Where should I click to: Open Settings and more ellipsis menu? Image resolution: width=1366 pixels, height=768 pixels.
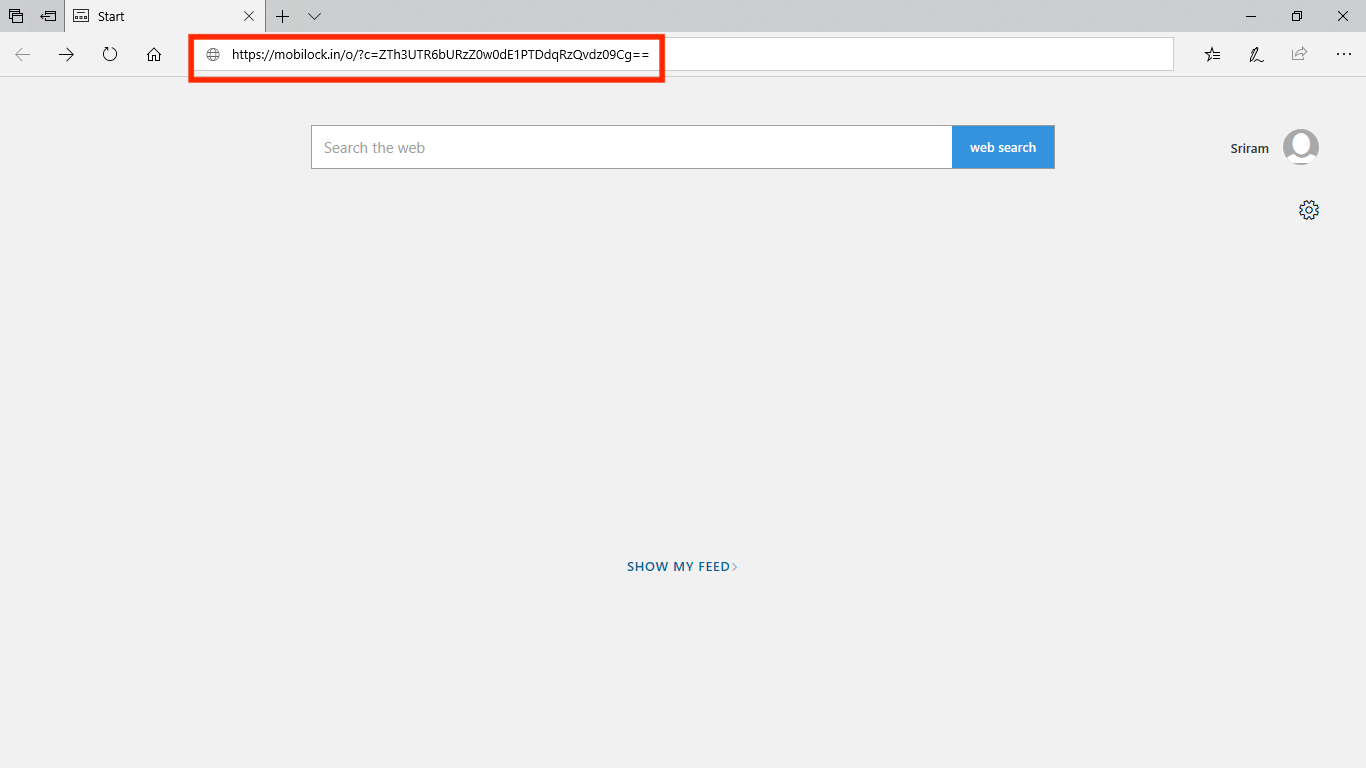pyautogui.click(x=1343, y=54)
